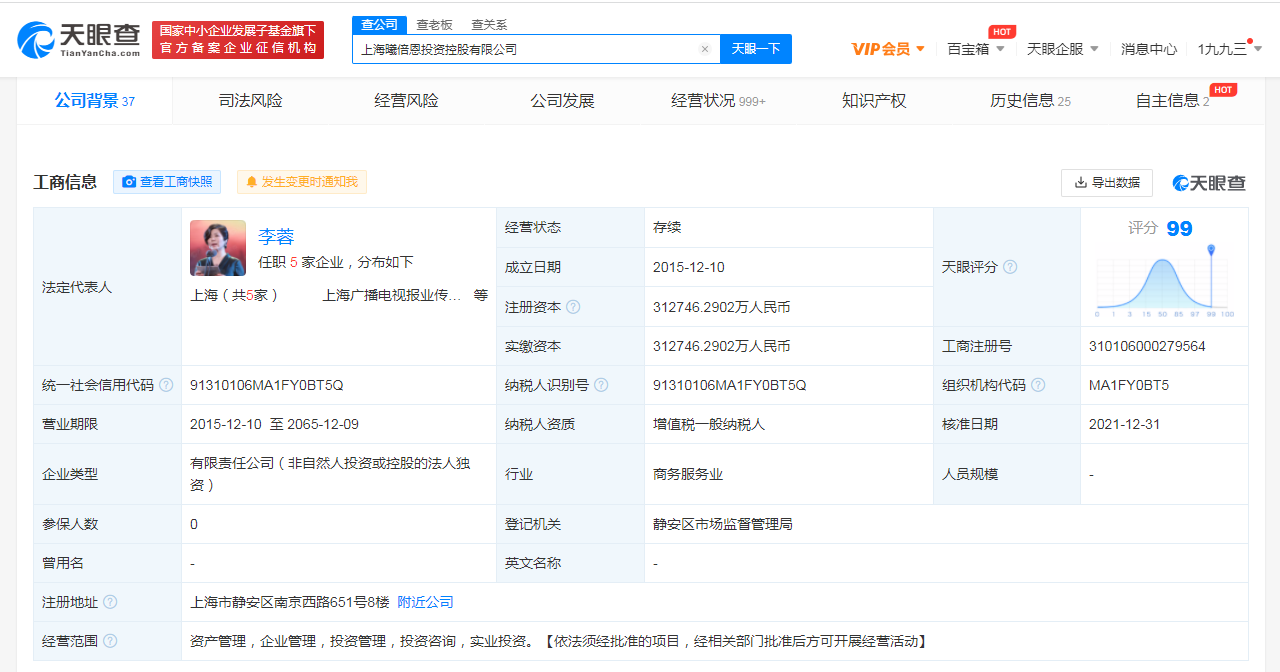Open the 司法风险 tab

pyautogui.click(x=251, y=101)
